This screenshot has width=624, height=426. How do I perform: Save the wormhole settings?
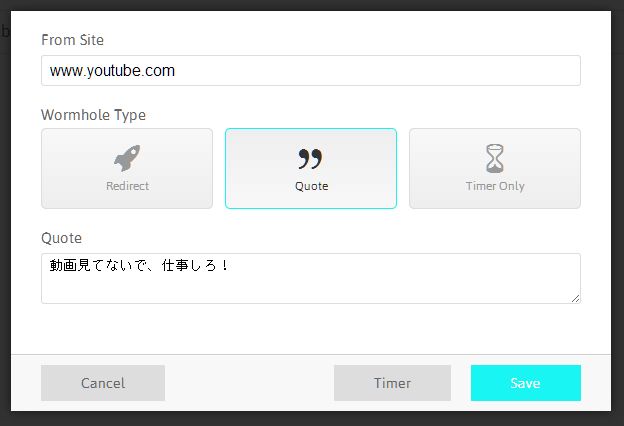(526, 383)
